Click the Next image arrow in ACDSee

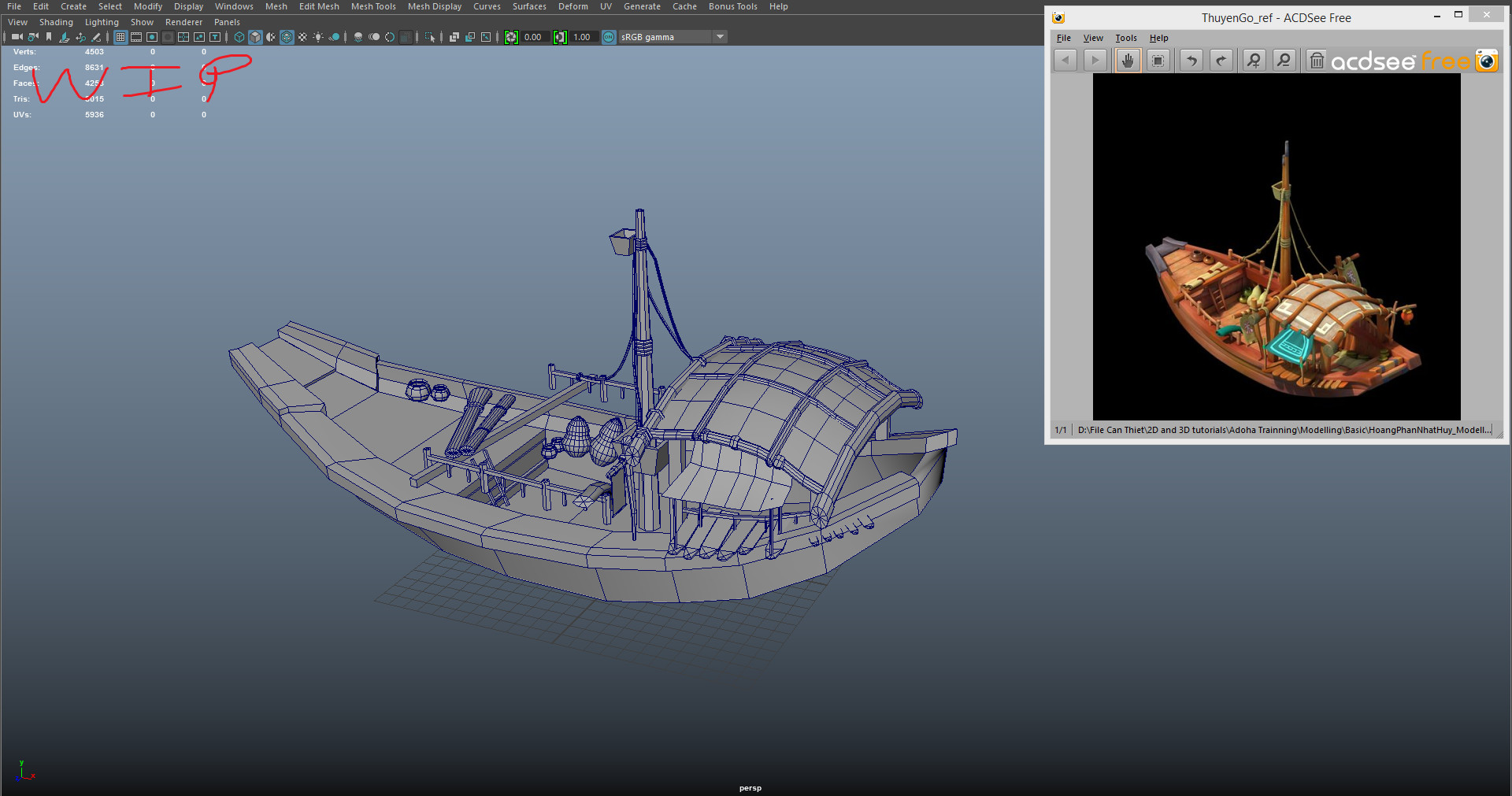[1095, 60]
